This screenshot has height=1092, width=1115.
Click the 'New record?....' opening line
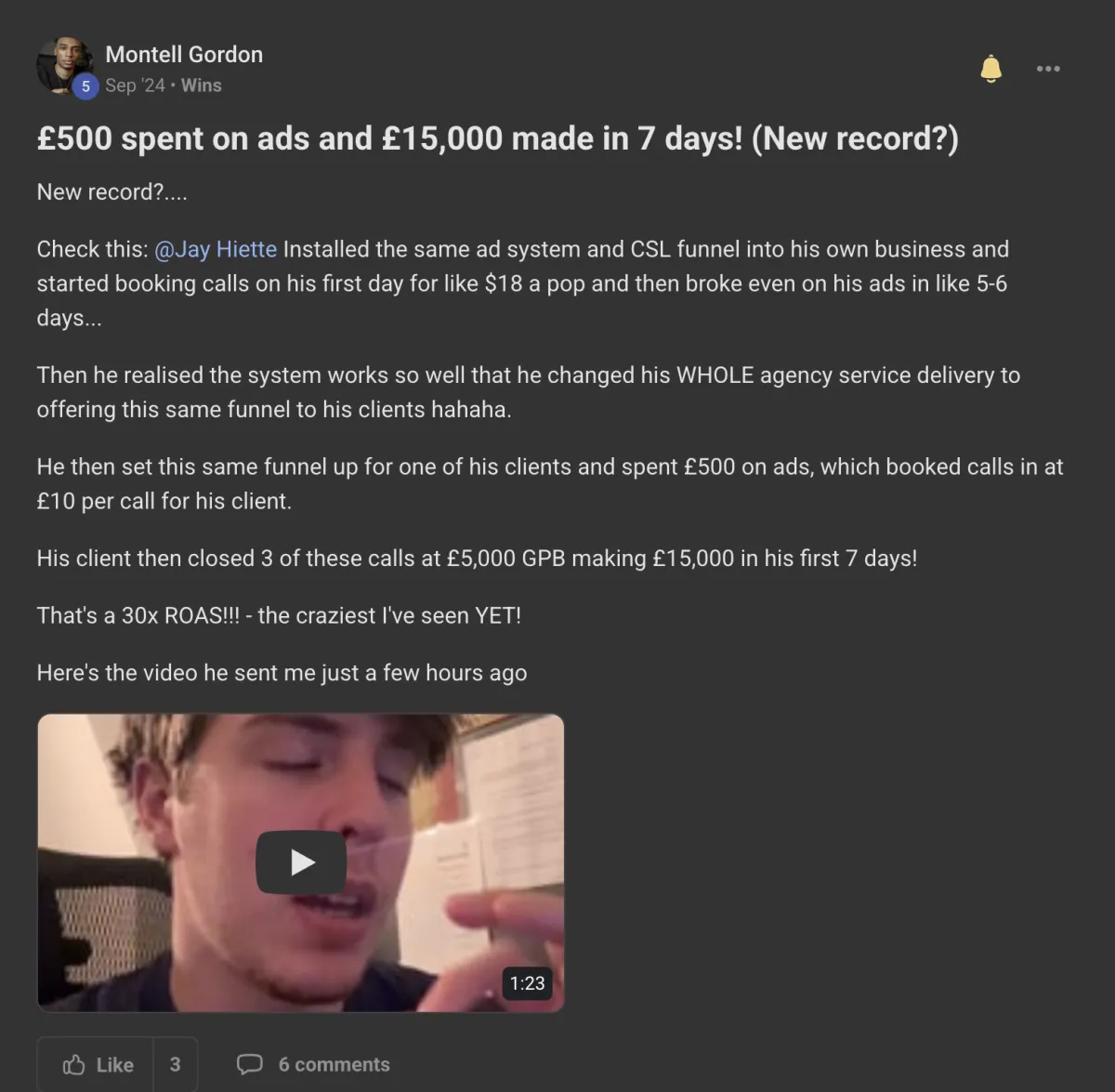(x=111, y=192)
